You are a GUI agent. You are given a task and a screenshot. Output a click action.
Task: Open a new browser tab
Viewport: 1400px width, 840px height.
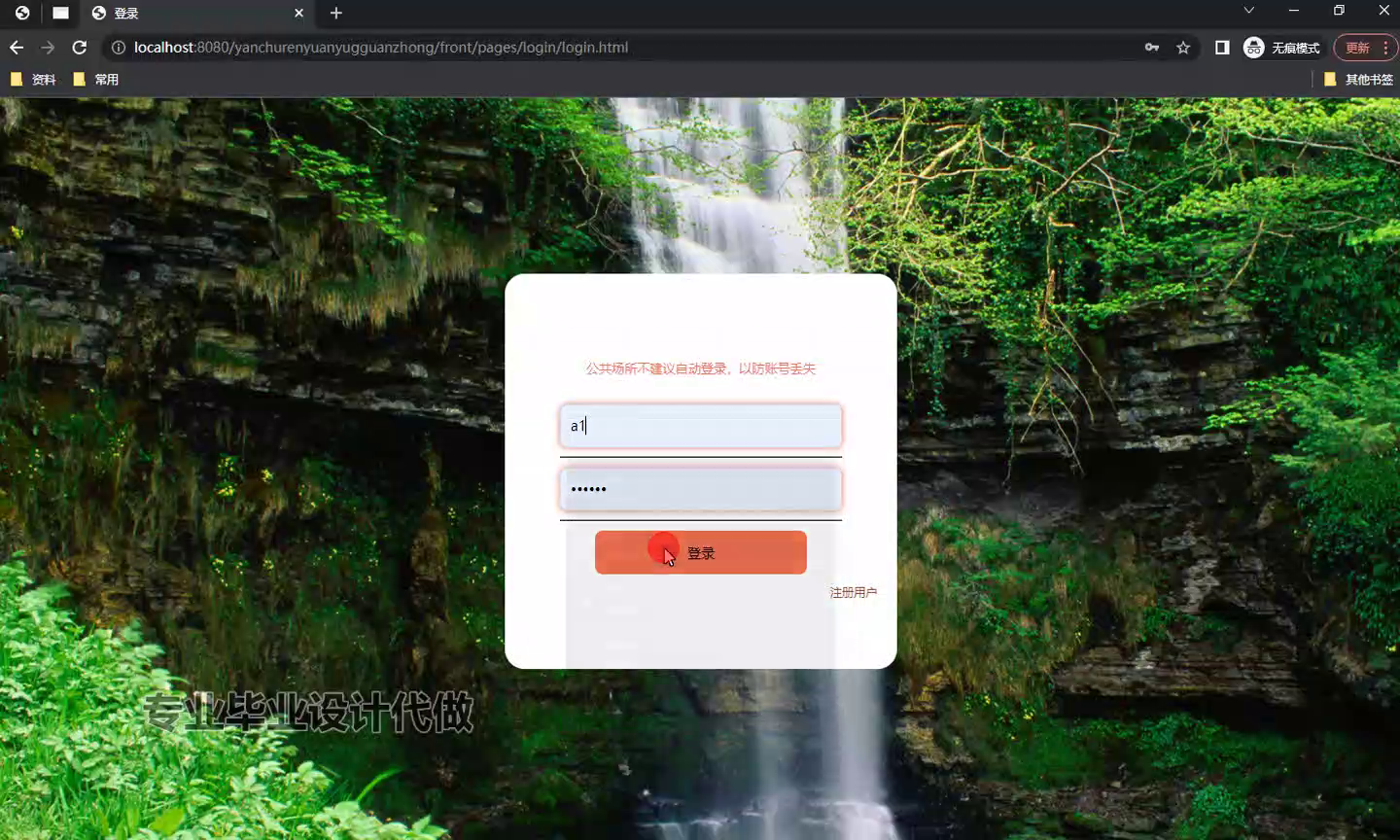pos(336,13)
